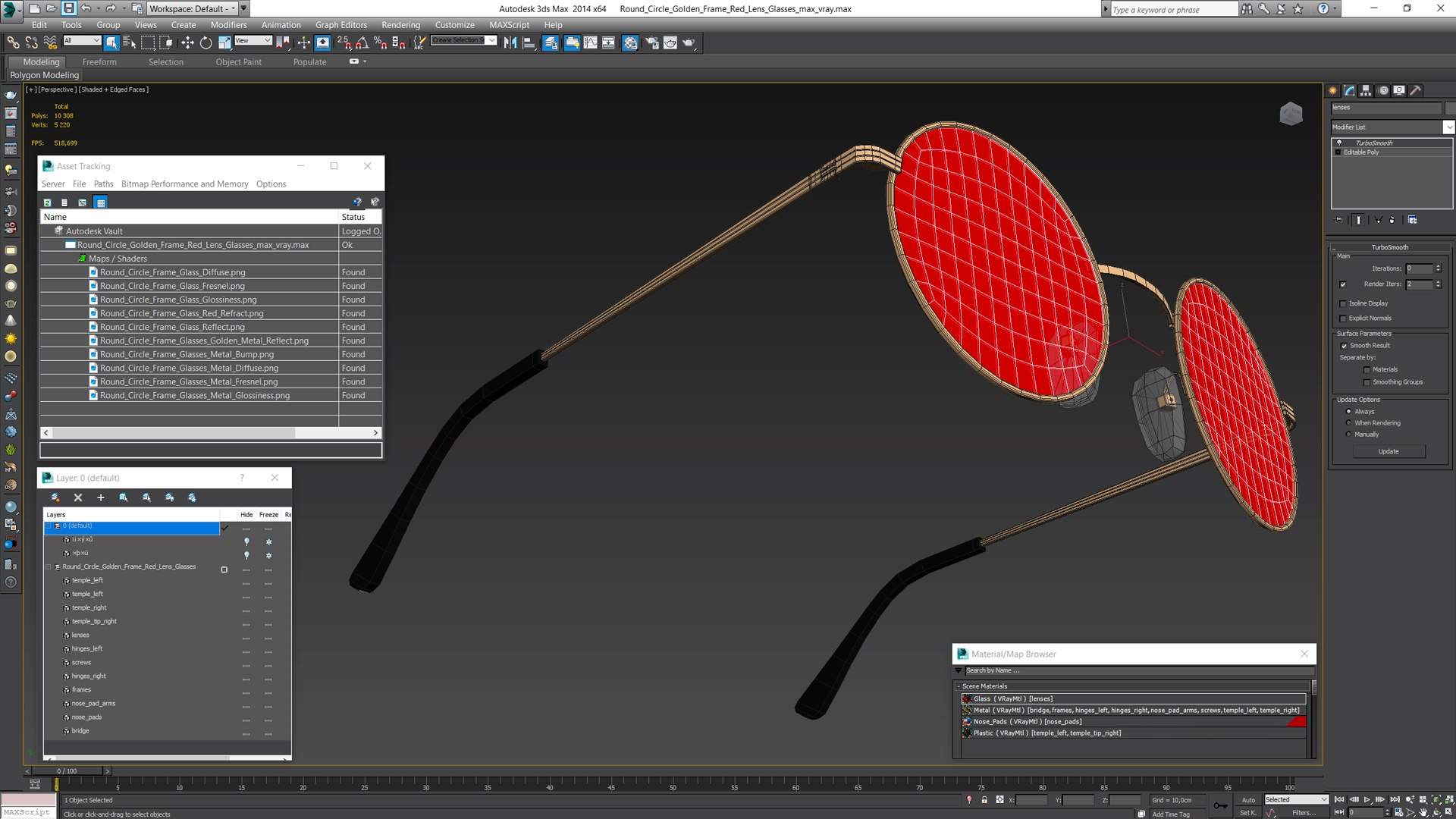Click the Select and Link icon

13,43
